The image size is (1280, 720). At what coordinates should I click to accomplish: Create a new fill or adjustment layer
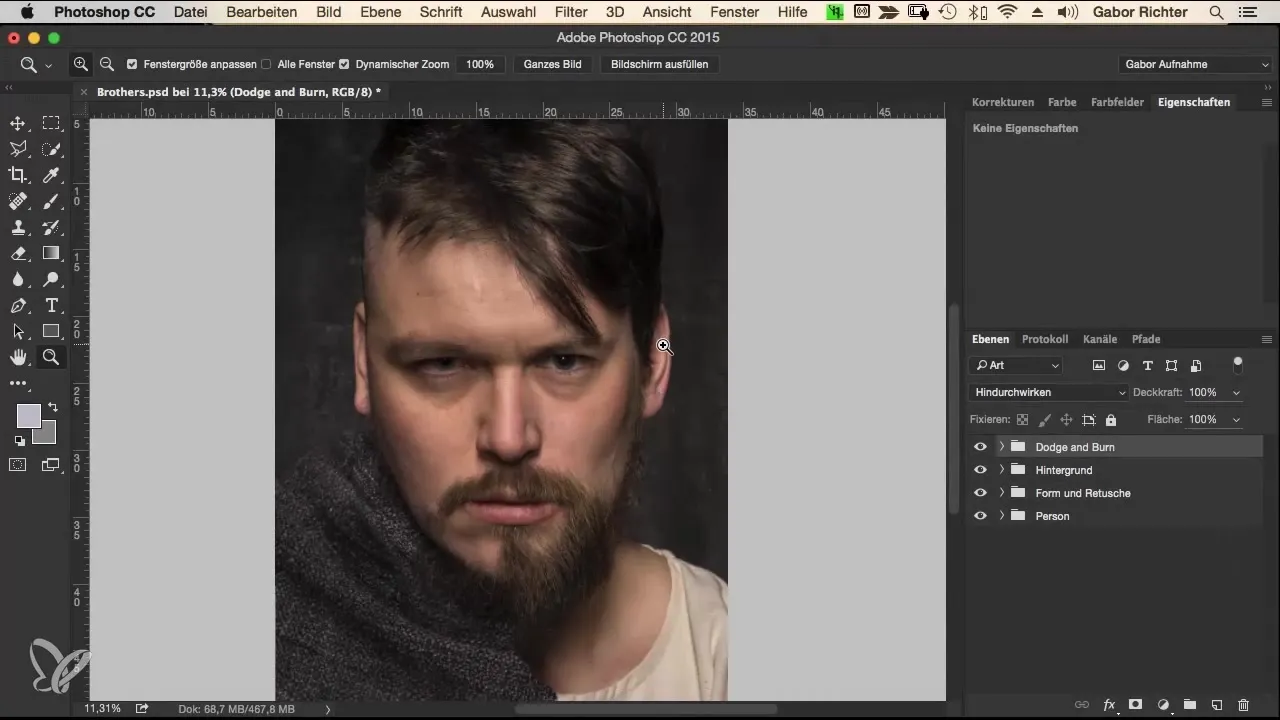pos(1163,705)
